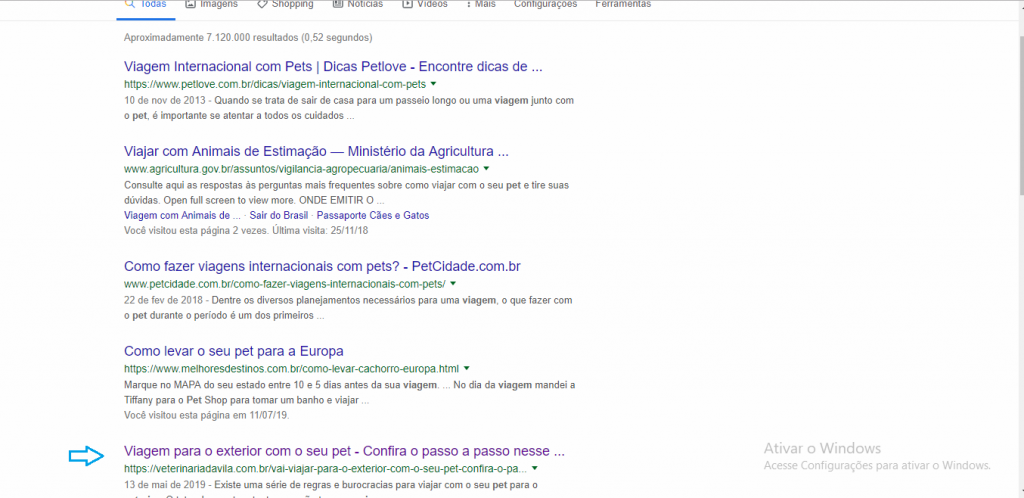Open Como levar o seu pet para a Europa
1024x498 pixels.
[233, 351]
